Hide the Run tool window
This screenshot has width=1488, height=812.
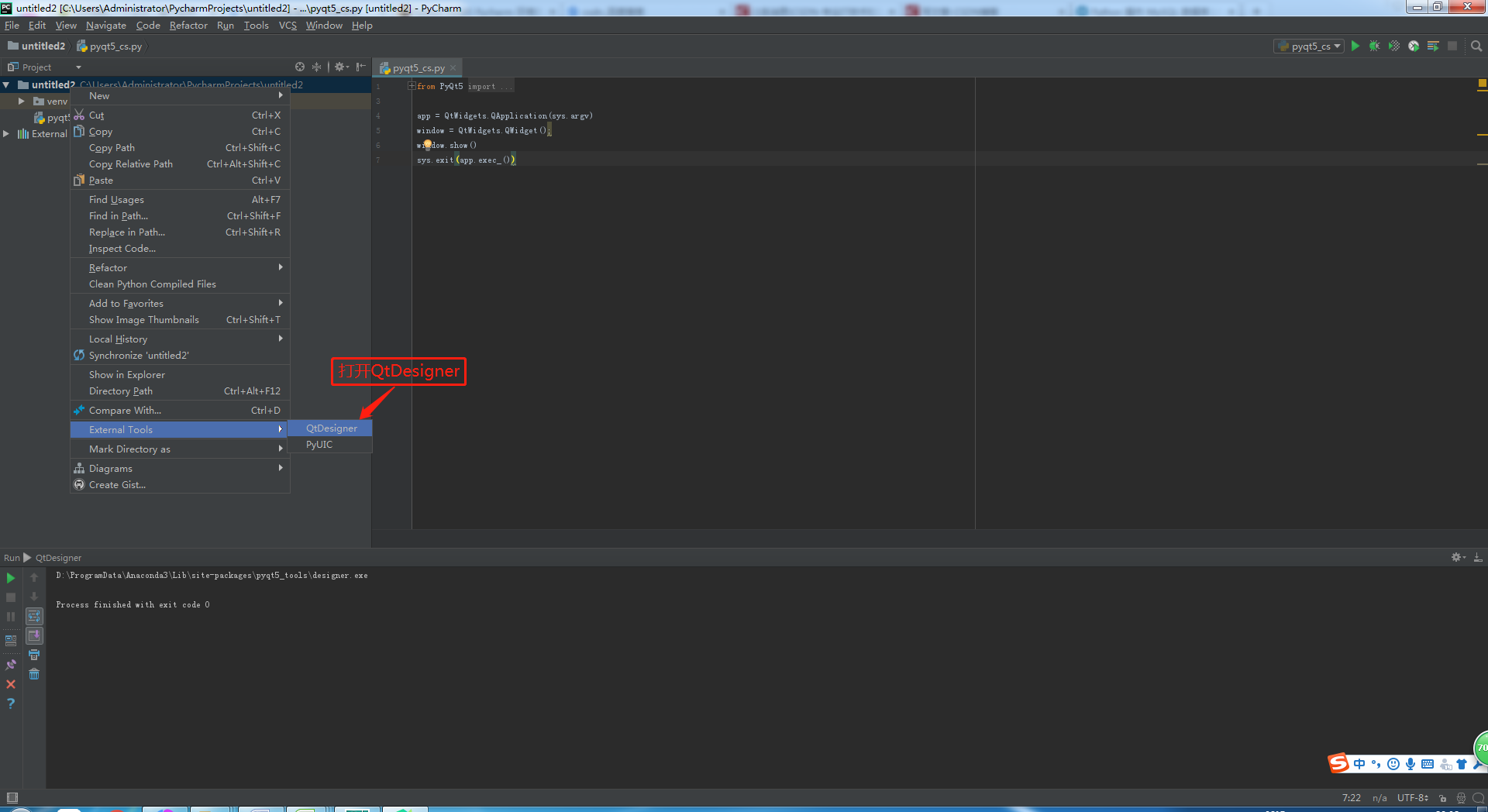tap(1478, 558)
